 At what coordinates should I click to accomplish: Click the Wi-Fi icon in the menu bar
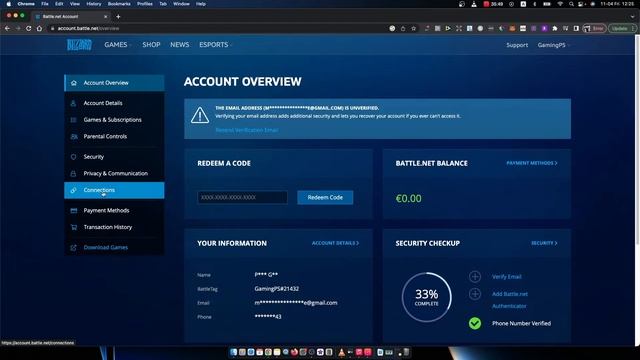(x=560, y=4)
